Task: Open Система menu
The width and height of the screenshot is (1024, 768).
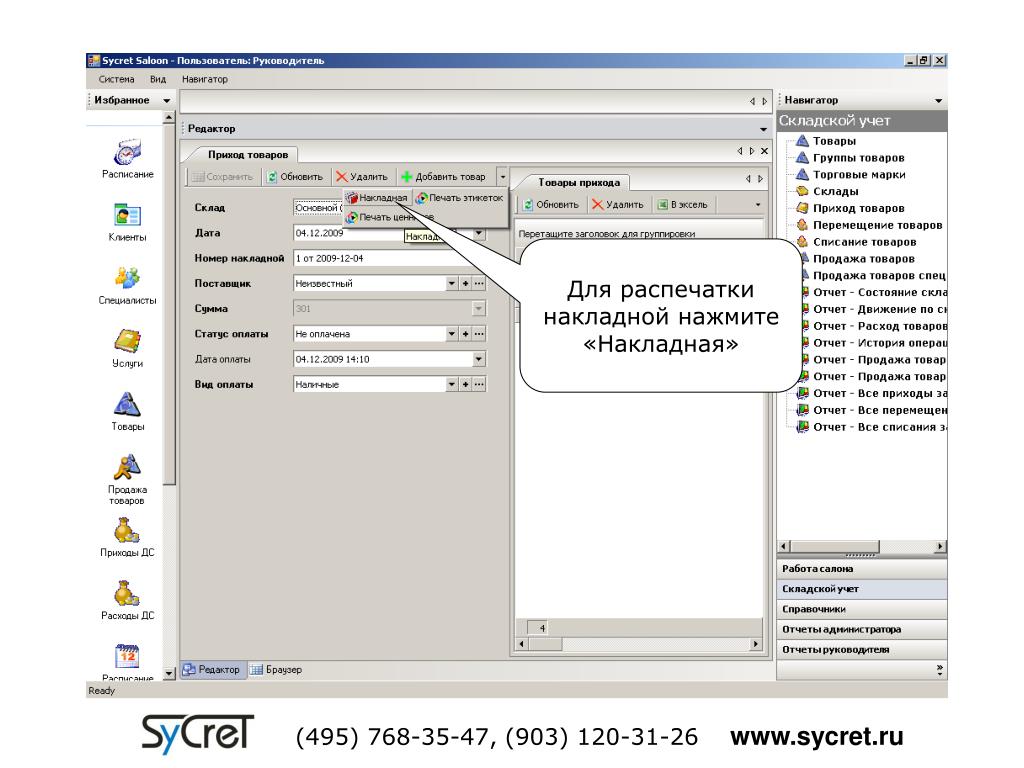Action: click(116, 79)
